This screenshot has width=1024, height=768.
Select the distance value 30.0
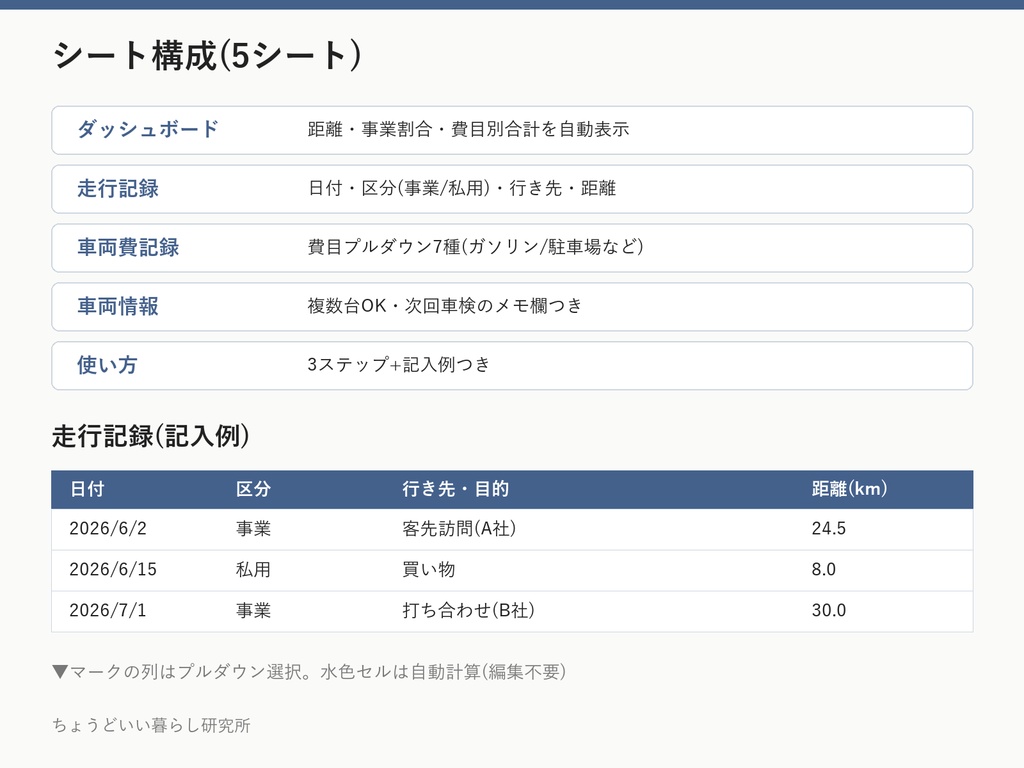829,611
